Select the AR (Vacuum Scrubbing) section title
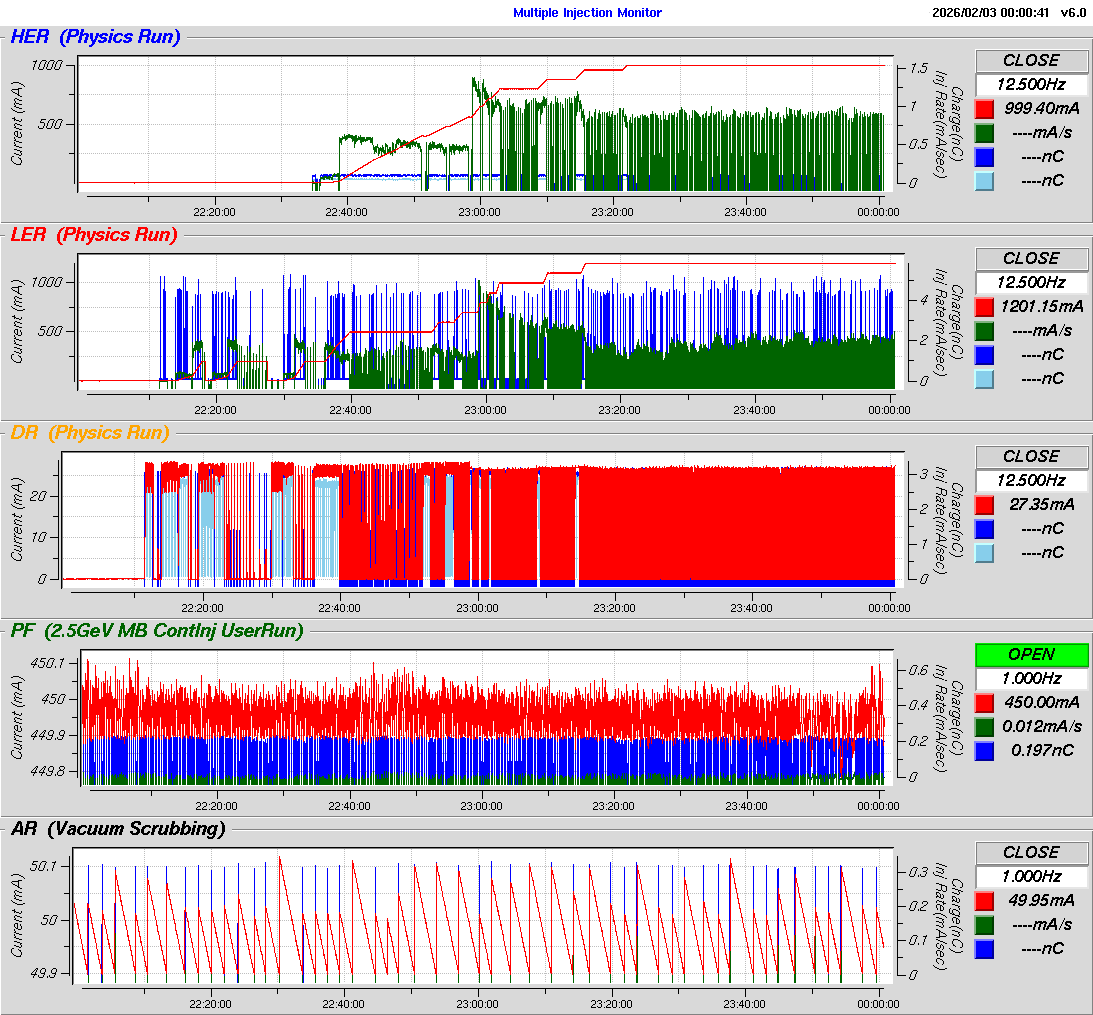The image size is (1093, 1015). click(x=117, y=829)
